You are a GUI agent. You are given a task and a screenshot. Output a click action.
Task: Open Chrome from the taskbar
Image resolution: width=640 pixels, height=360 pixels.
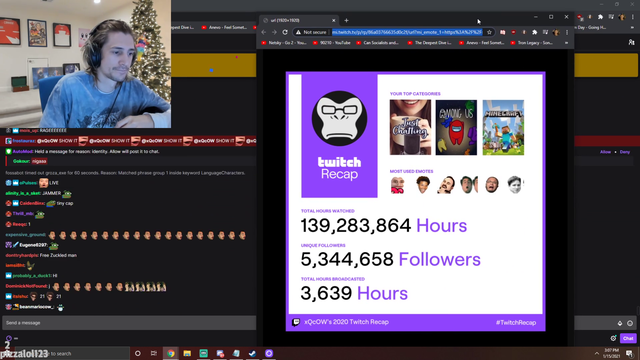pyautogui.click(x=171, y=353)
